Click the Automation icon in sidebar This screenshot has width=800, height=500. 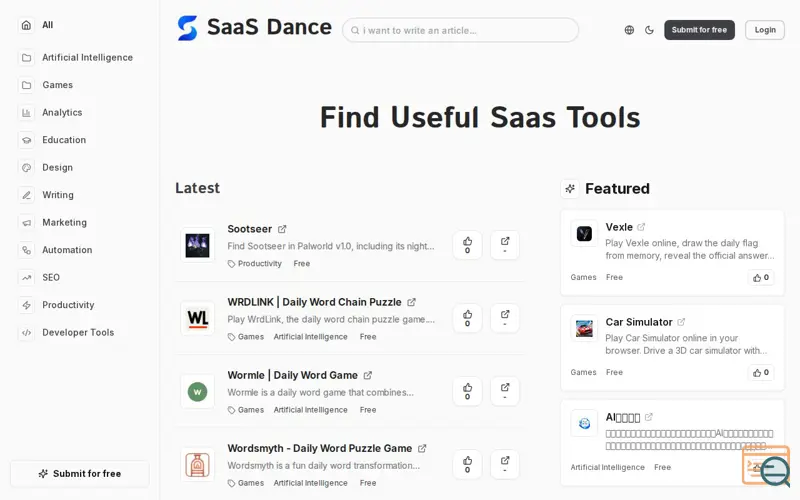[x=27, y=250]
